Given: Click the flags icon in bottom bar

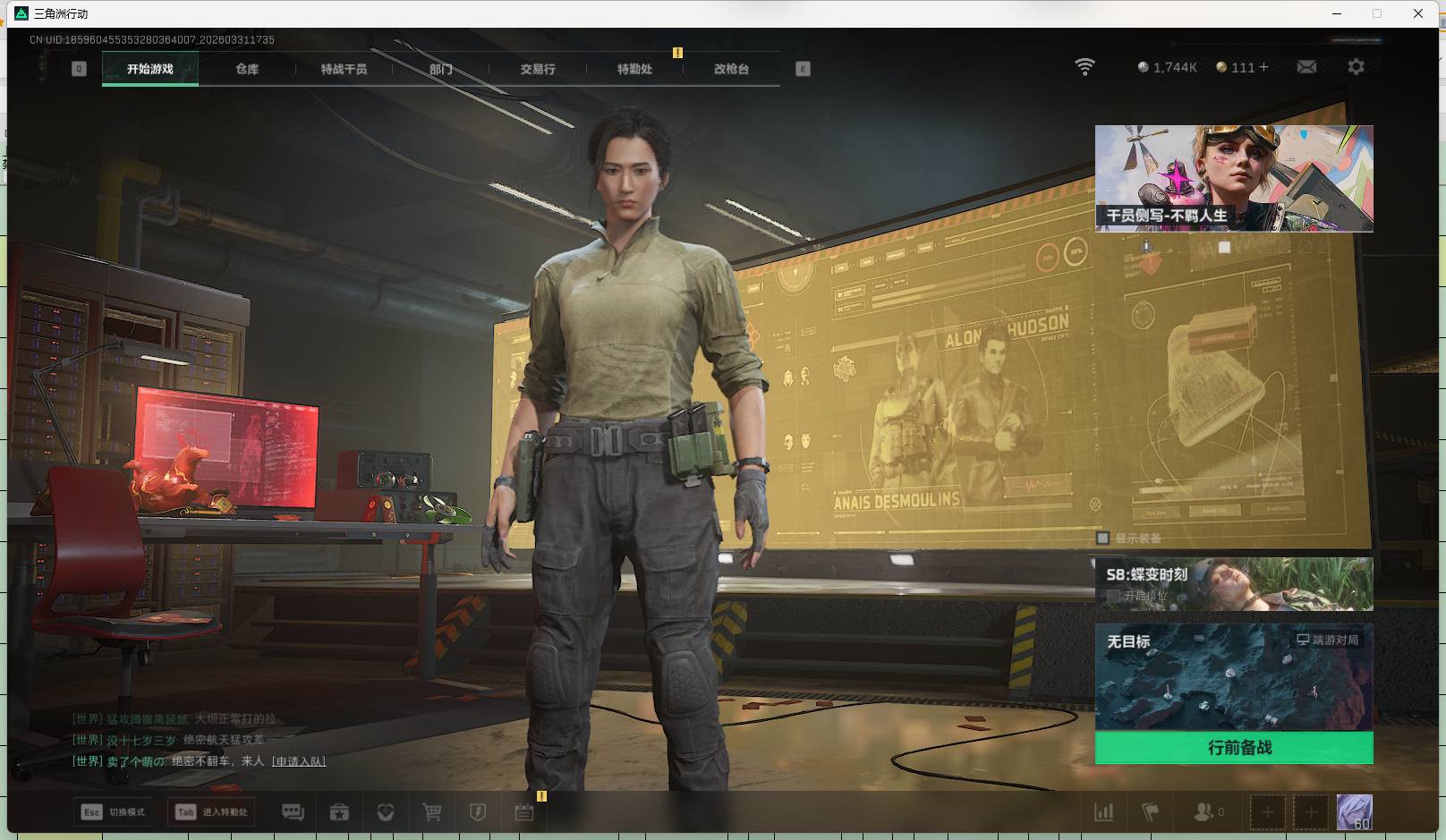Looking at the screenshot, I should pos(1151,812).
